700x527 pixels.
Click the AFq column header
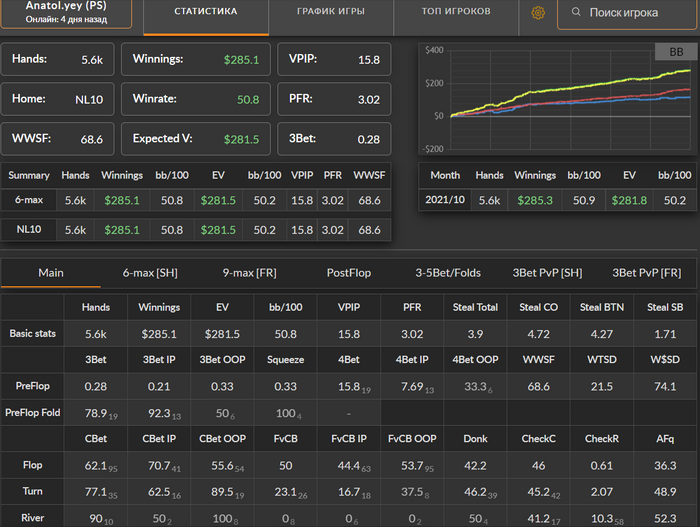coord(665,439)
